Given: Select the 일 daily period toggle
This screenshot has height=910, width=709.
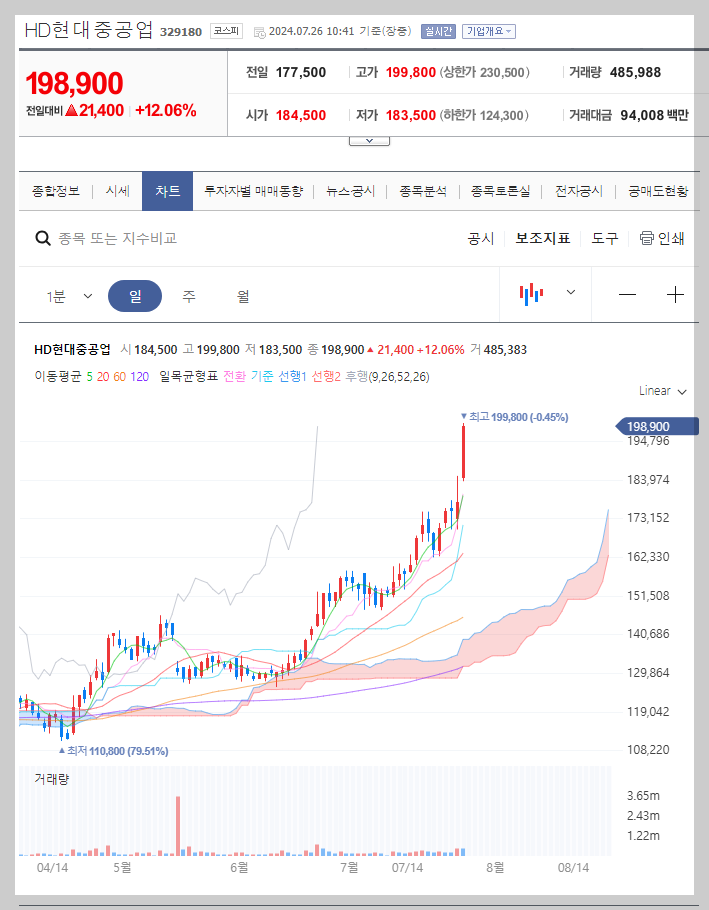Looking at the screenshot, I should tap(135, 294).
